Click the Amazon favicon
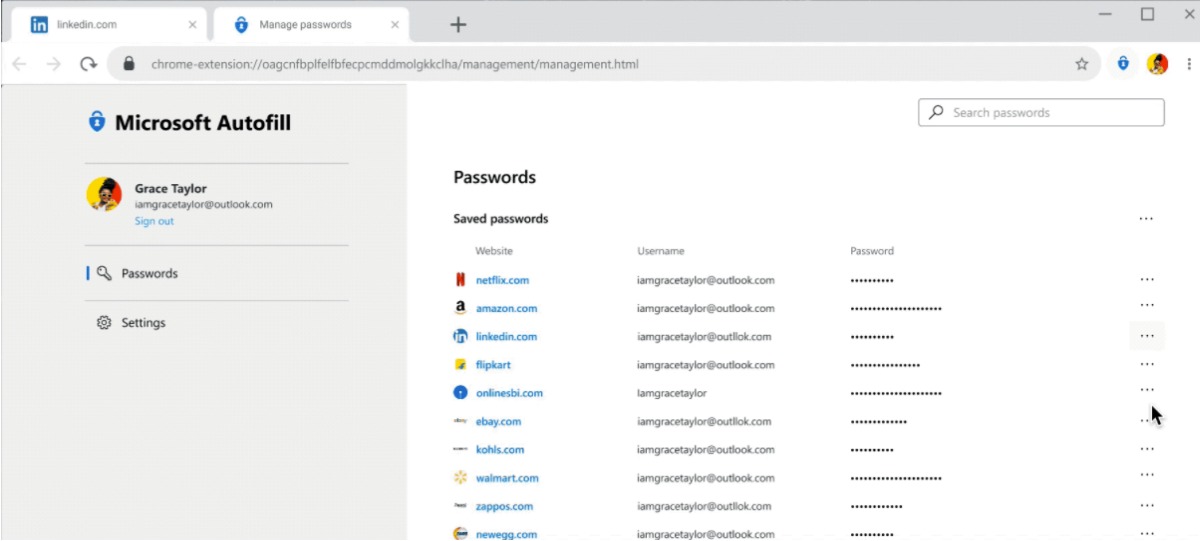 (x=460, y=308)
